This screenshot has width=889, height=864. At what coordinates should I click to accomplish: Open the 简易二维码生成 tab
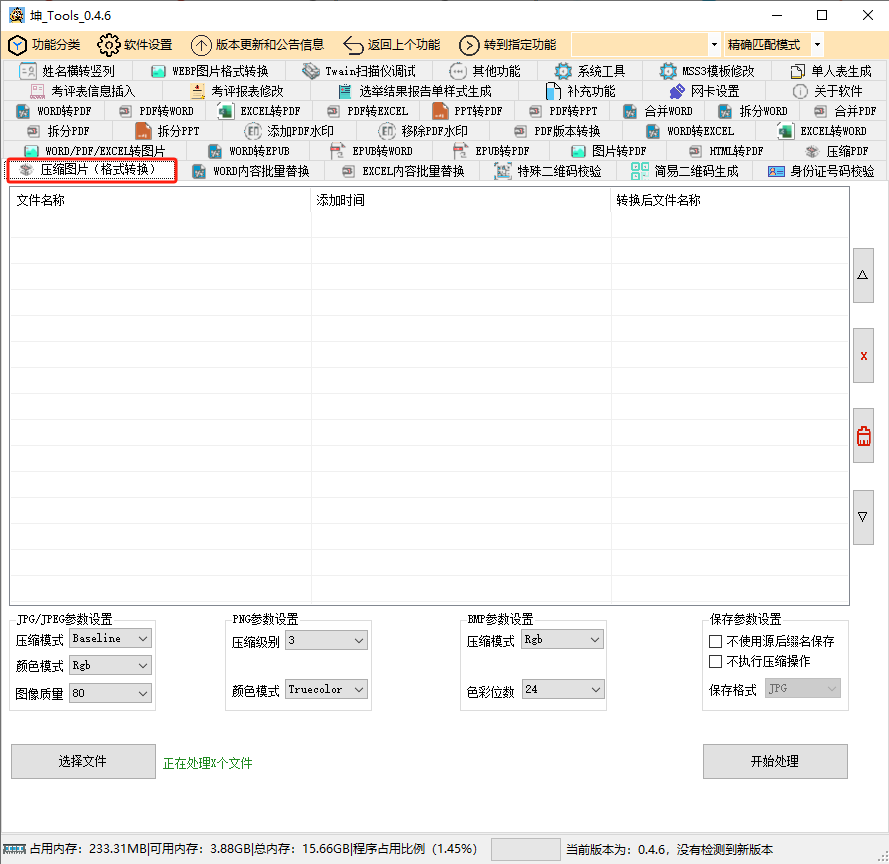tap(686, 171)
